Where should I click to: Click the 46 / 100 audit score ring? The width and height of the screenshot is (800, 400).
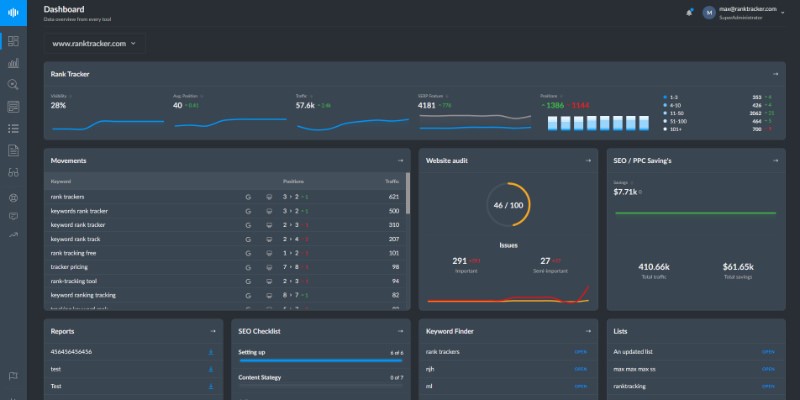[508, 205]
